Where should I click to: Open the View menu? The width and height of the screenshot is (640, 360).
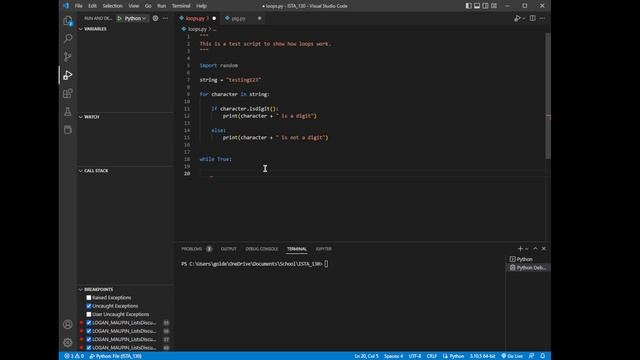(x=133, y=6)
